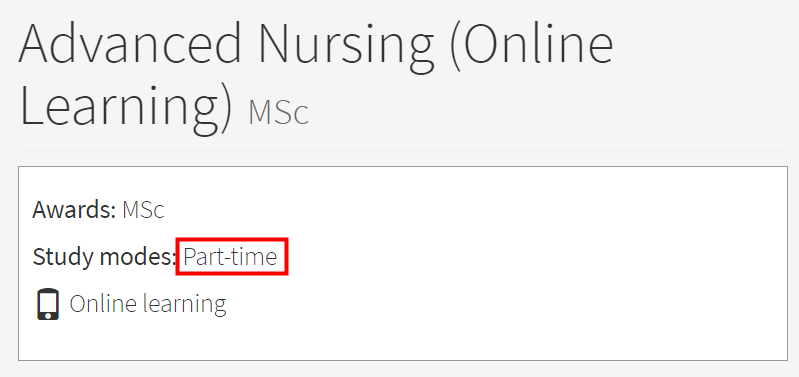Screen dimensions: 799x377
Task: Select the Part-time study mode text
Action: 230,257
